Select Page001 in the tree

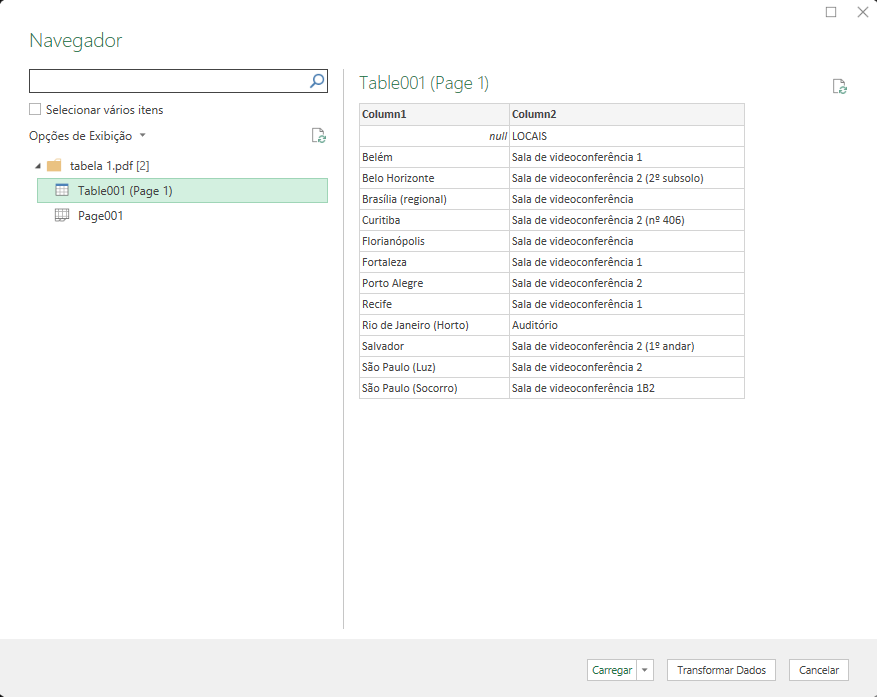click(x=100, y=216)
